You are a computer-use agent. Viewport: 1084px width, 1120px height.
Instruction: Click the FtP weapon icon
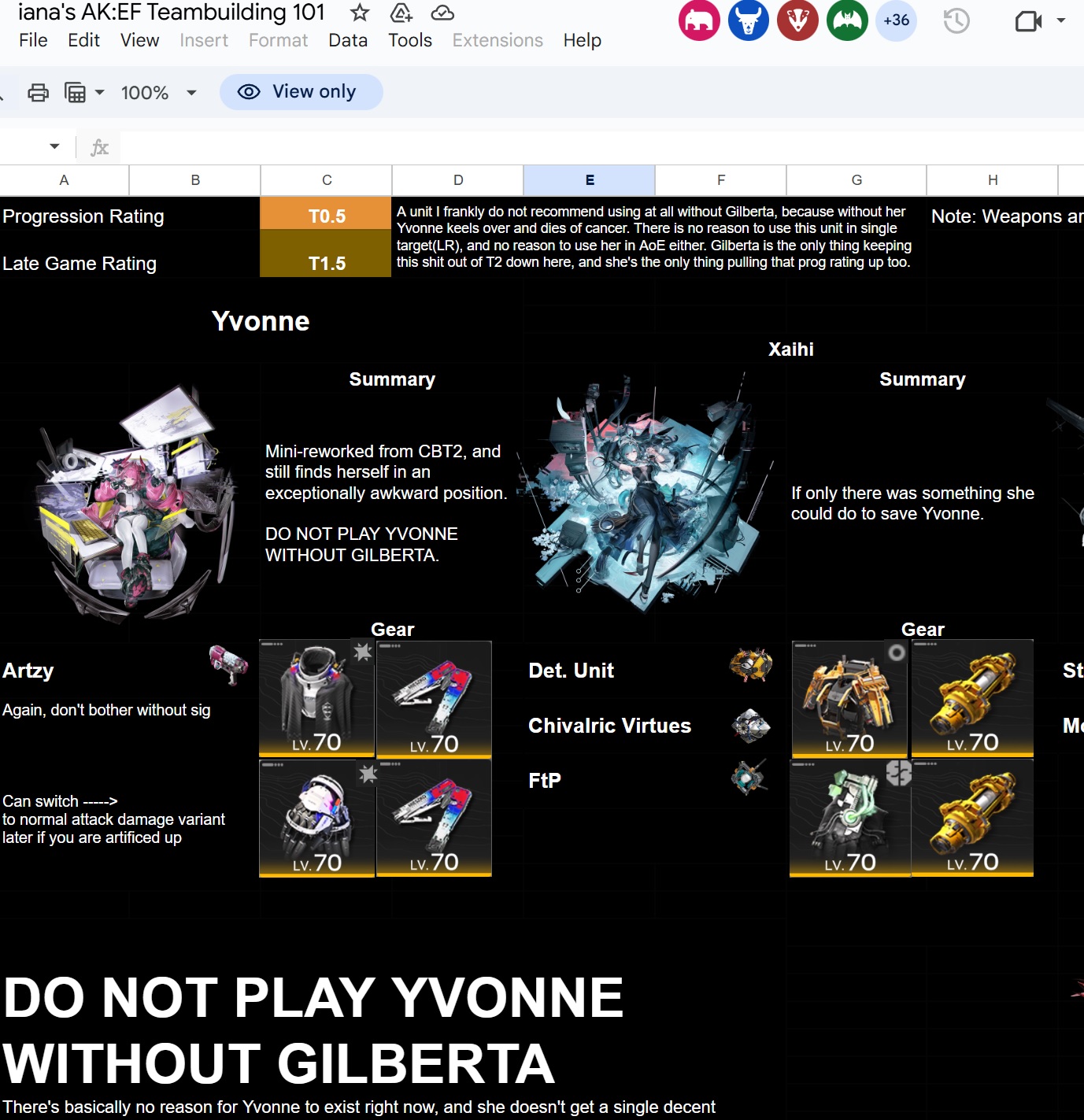point(749,778)
